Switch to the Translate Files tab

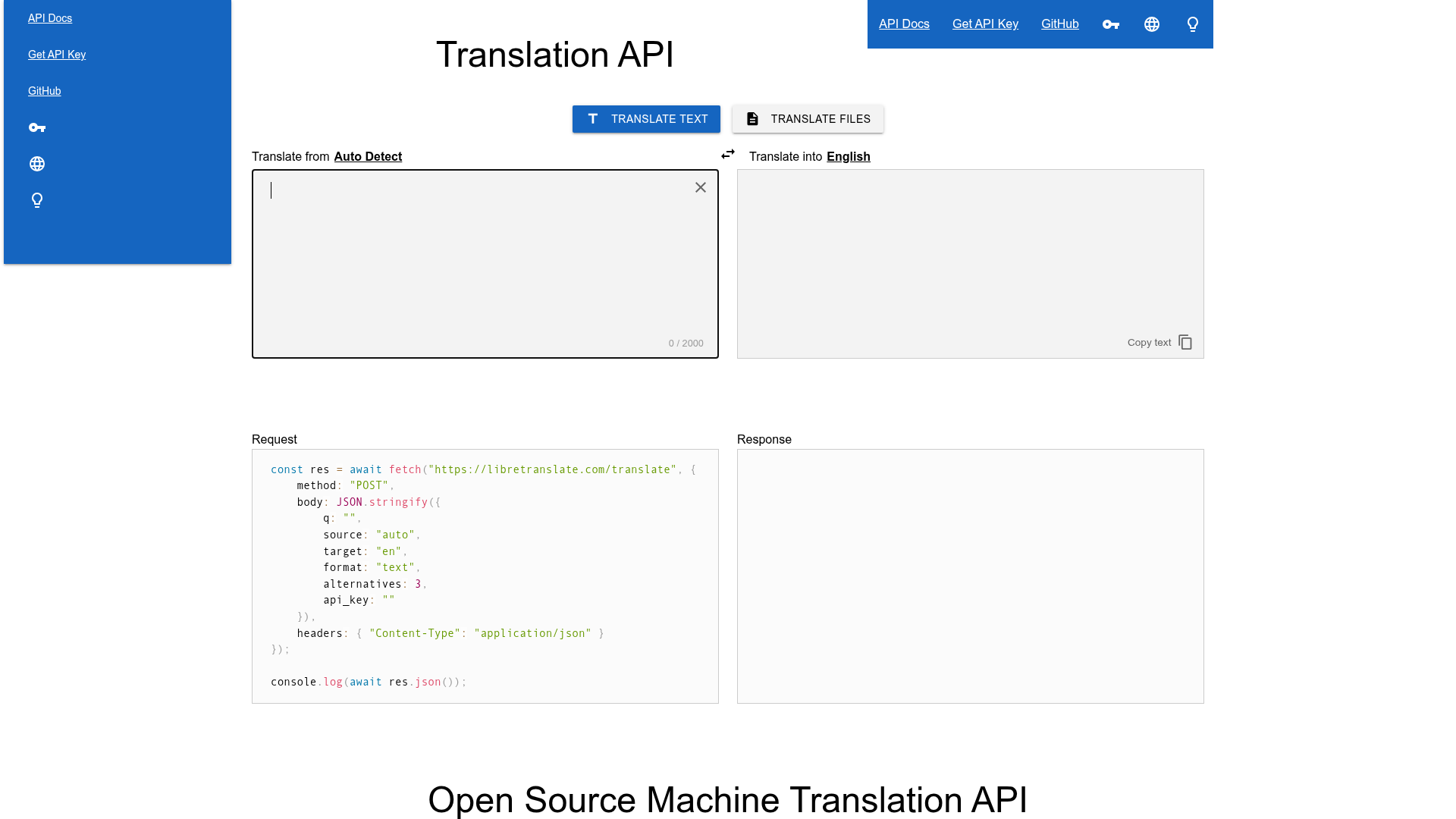[808, 119]
